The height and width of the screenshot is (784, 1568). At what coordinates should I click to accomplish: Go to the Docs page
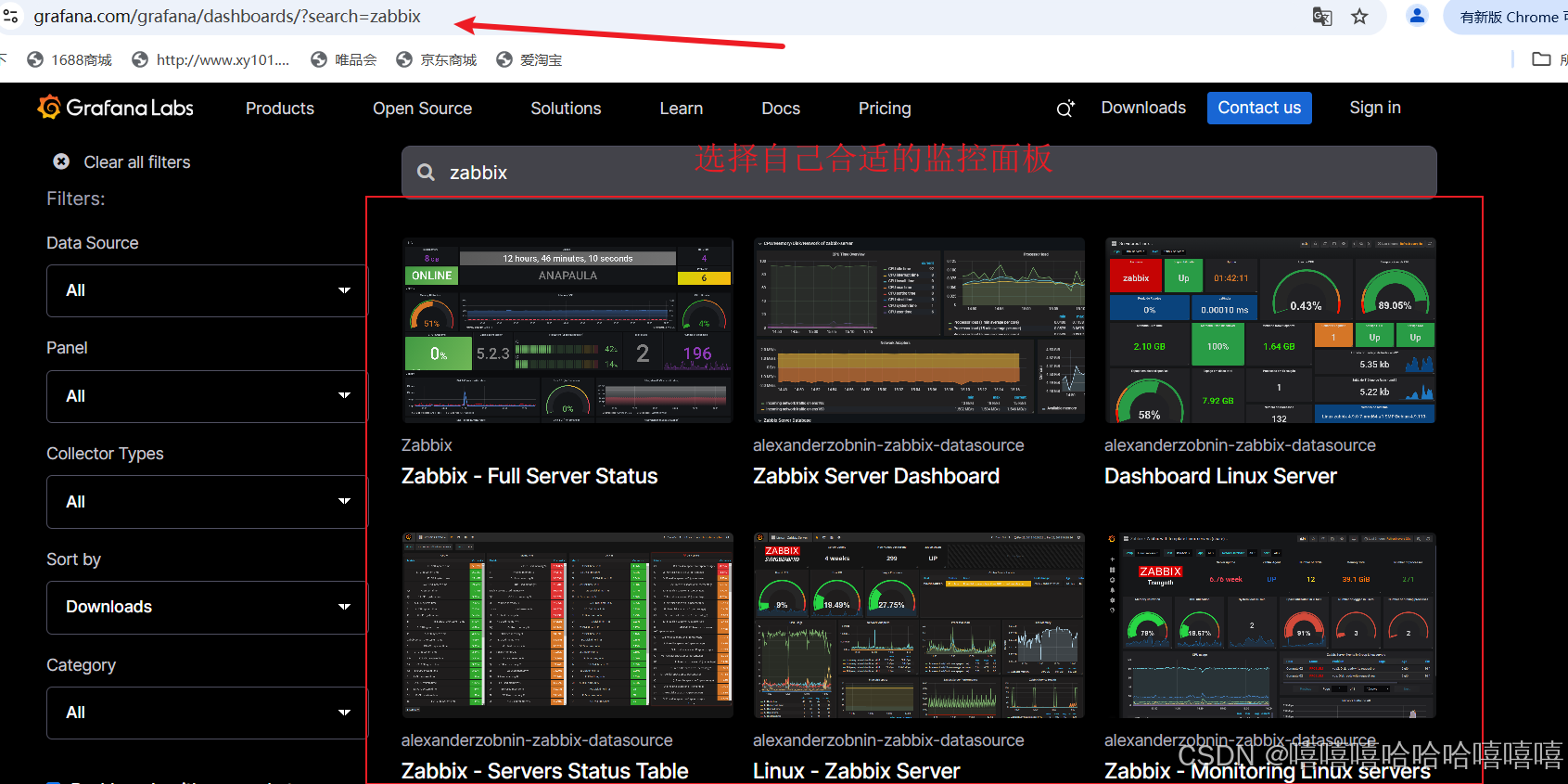coord(781,109)
